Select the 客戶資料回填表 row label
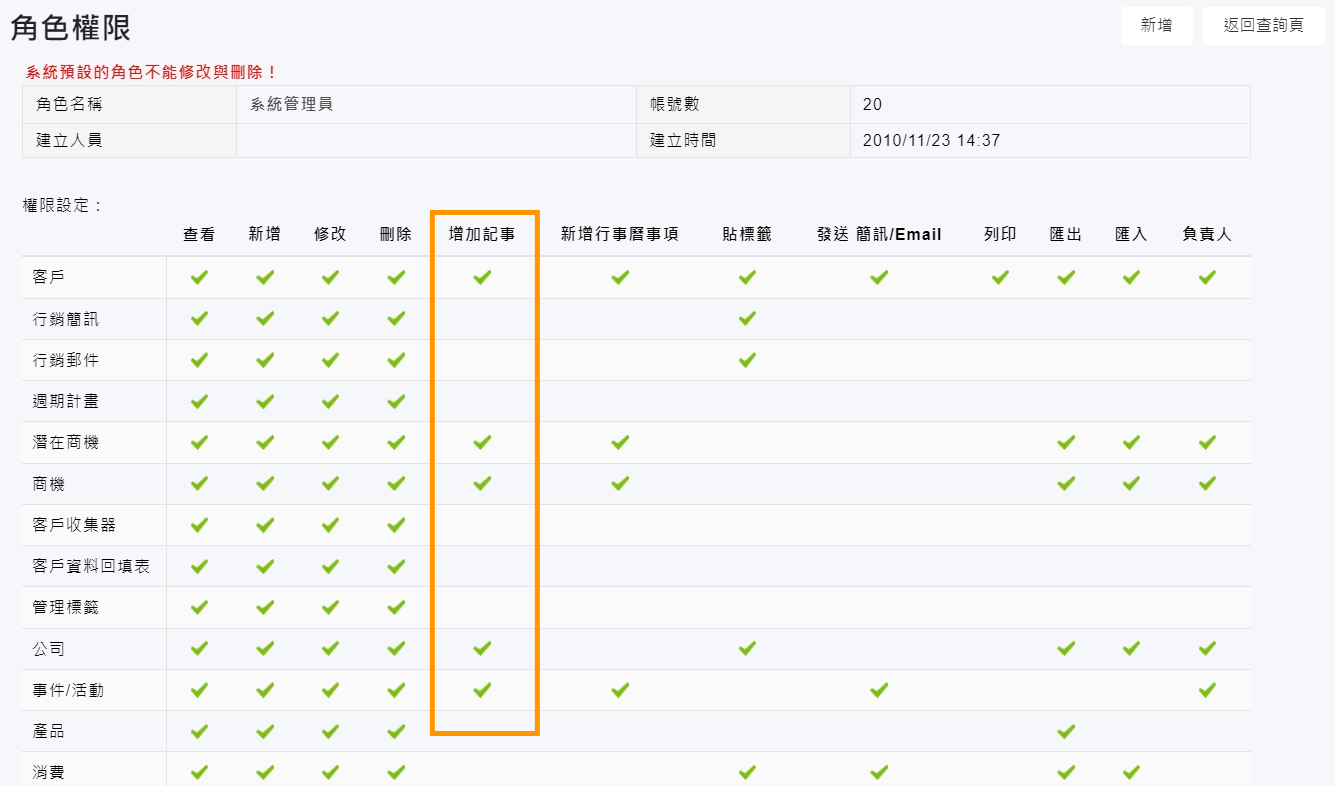The height and width of the screenshot is (786, 1335). coord(91,566)
